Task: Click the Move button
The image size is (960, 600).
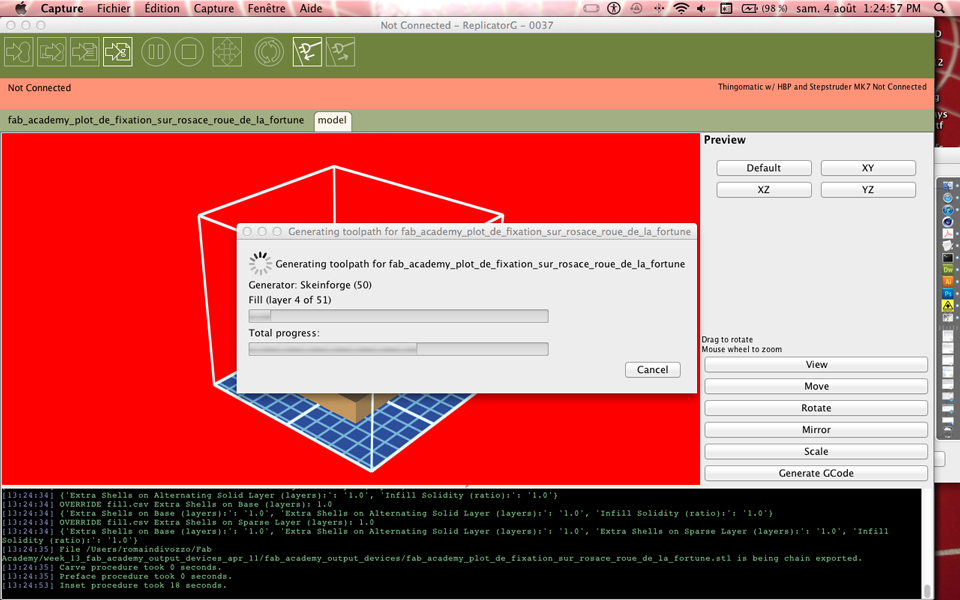Action: 816,386
